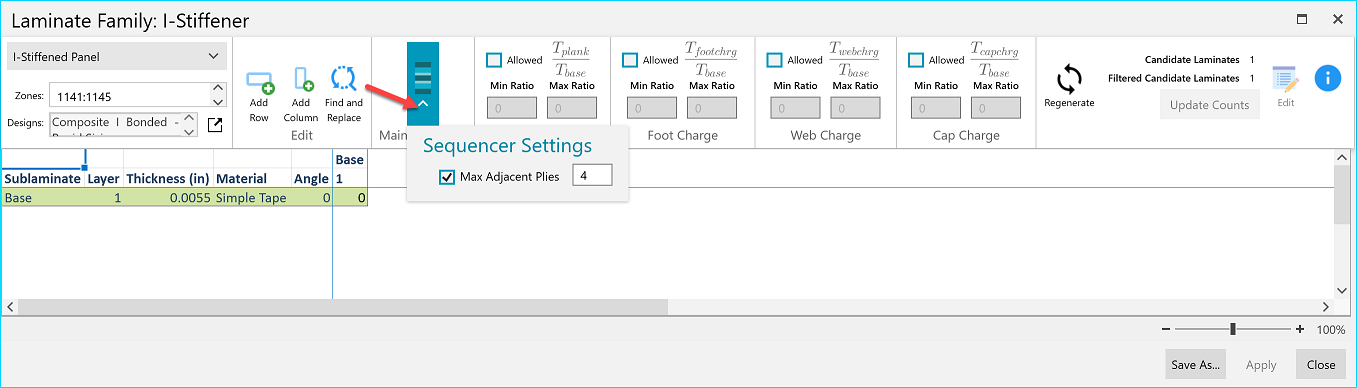Click the horizontal scrollbar right arrow
The width and height of the screenshot is (1357, 388).
point(1327,307)
